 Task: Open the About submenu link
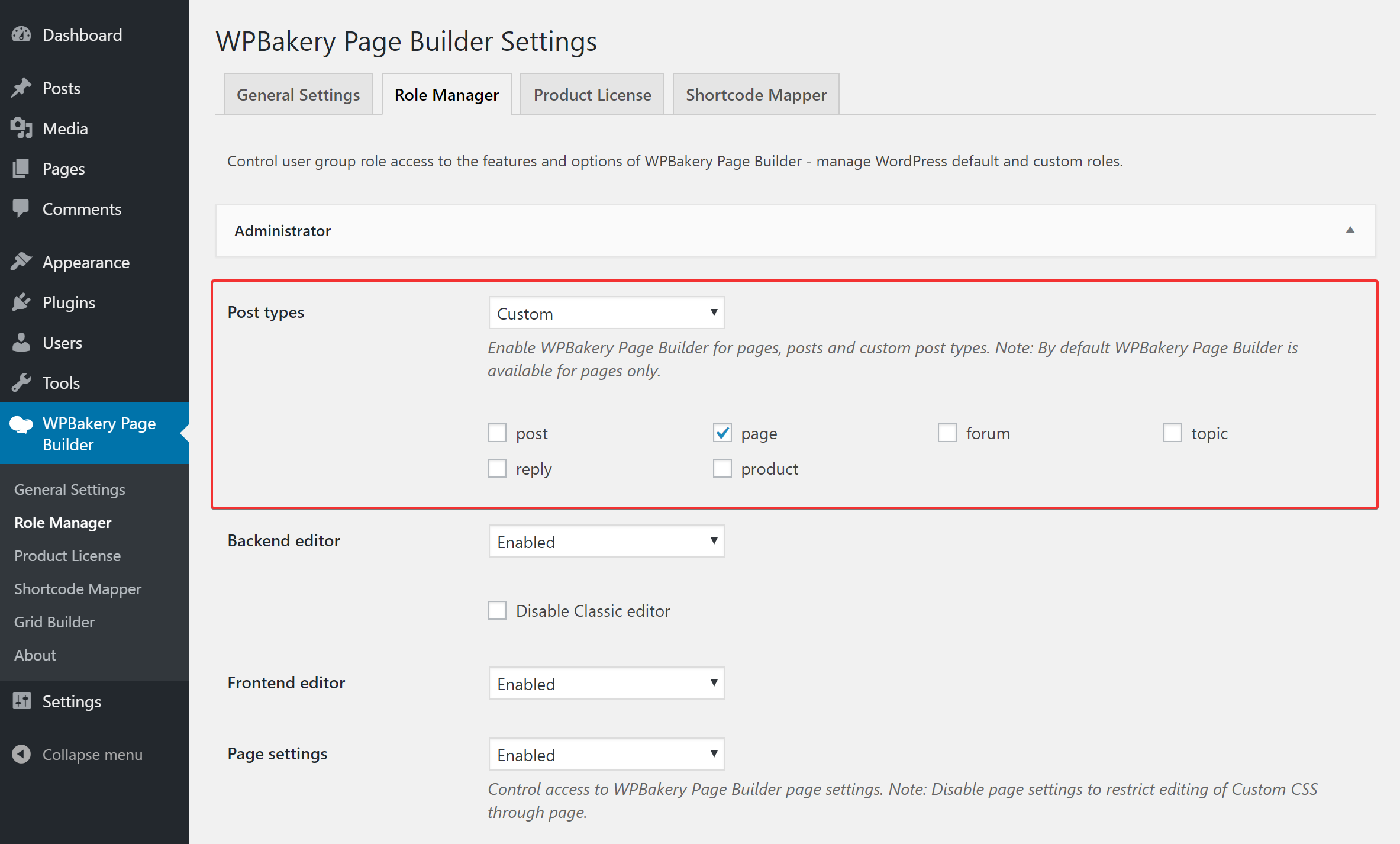pos(35,655)
